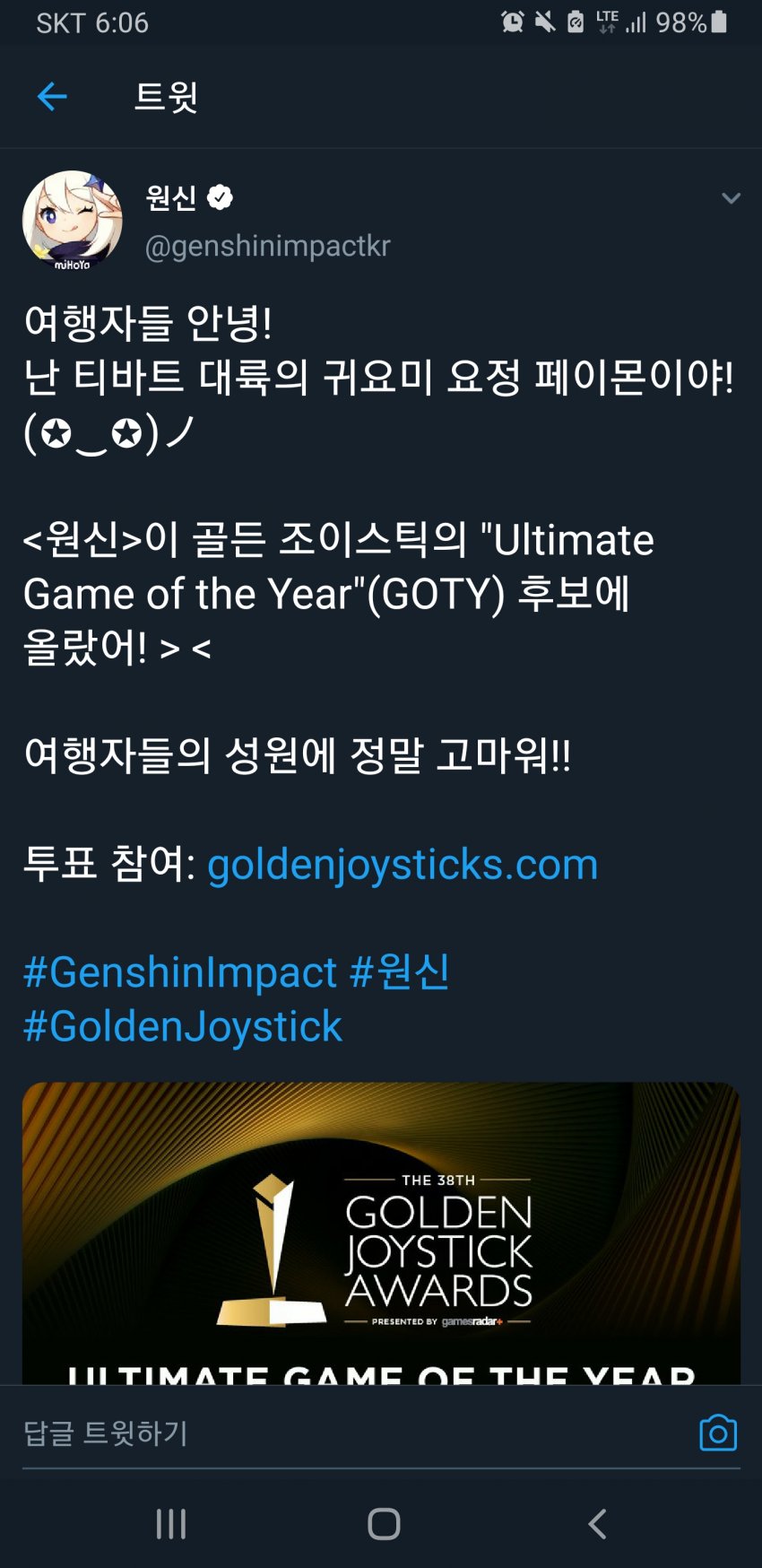Tap the 트윗 header title
762x1568 pixels.
[x=166, y=96]
